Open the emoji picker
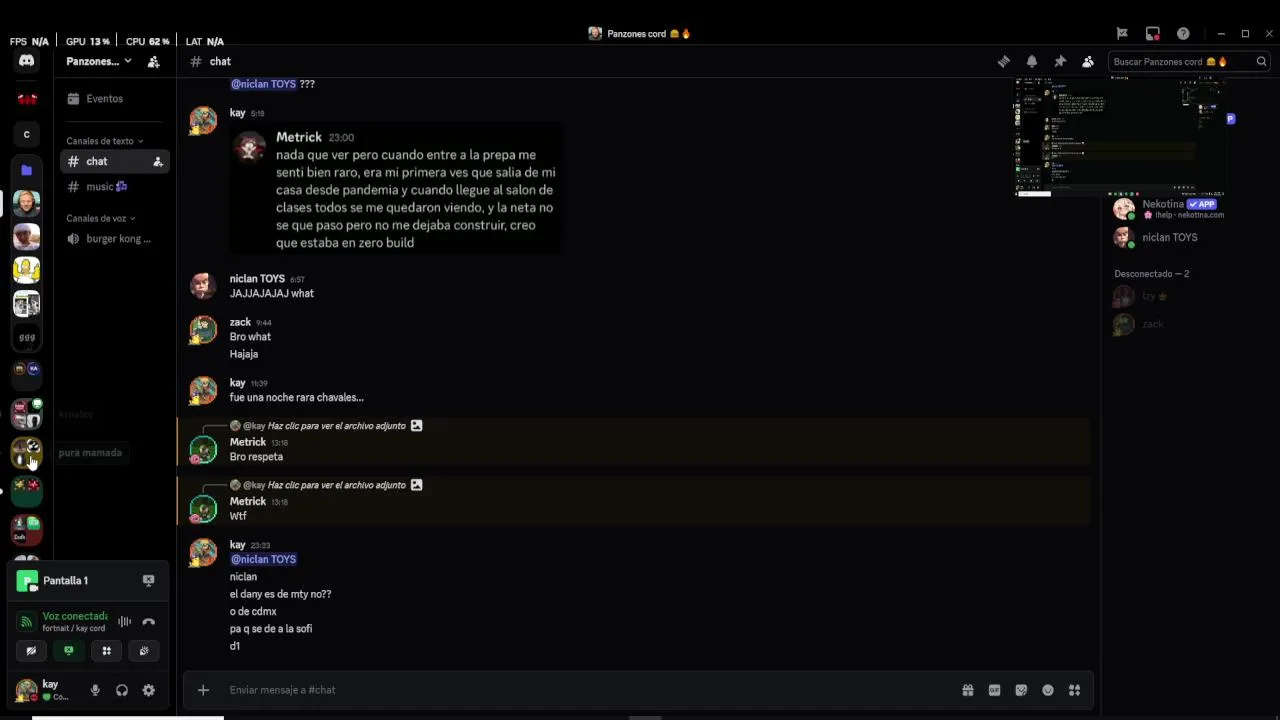Image resolution: width=1280 pixels, height=720 pixels. coord(1048,690)
